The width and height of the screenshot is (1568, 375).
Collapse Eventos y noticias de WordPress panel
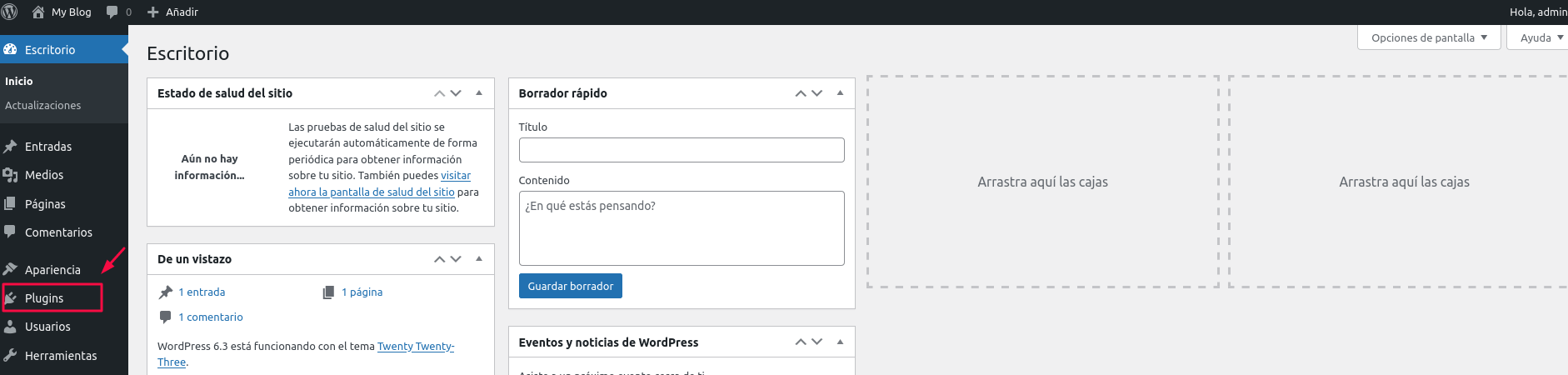point(840,342)
